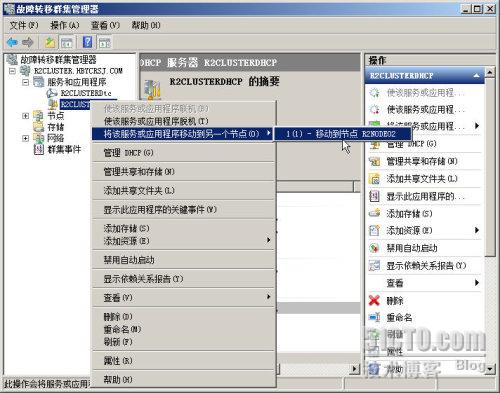Click 添加存储 icon in actions pane
This screenshot has width=500, height=393.
(375, 213)
